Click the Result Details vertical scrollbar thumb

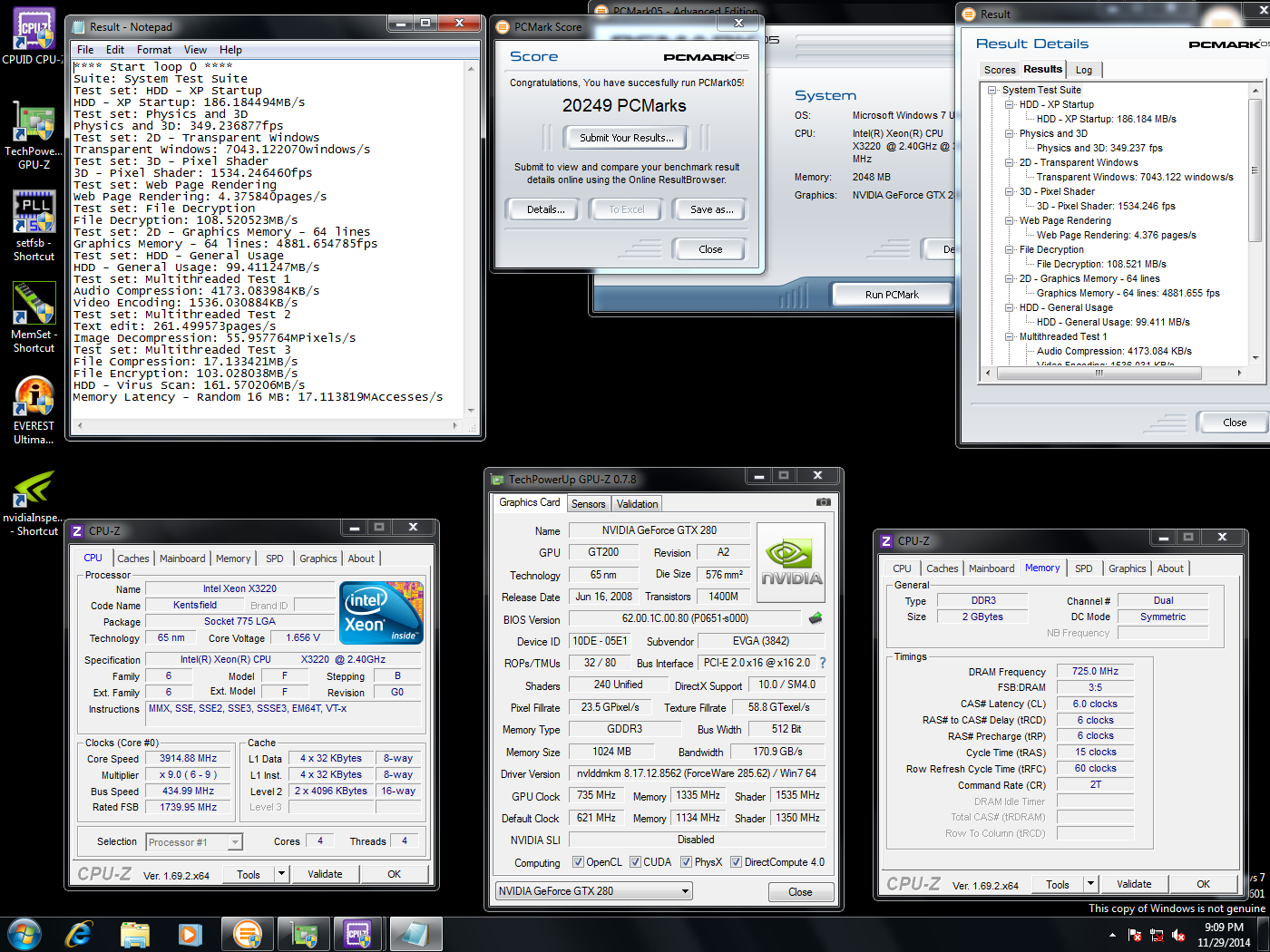tap(1255, 170)
